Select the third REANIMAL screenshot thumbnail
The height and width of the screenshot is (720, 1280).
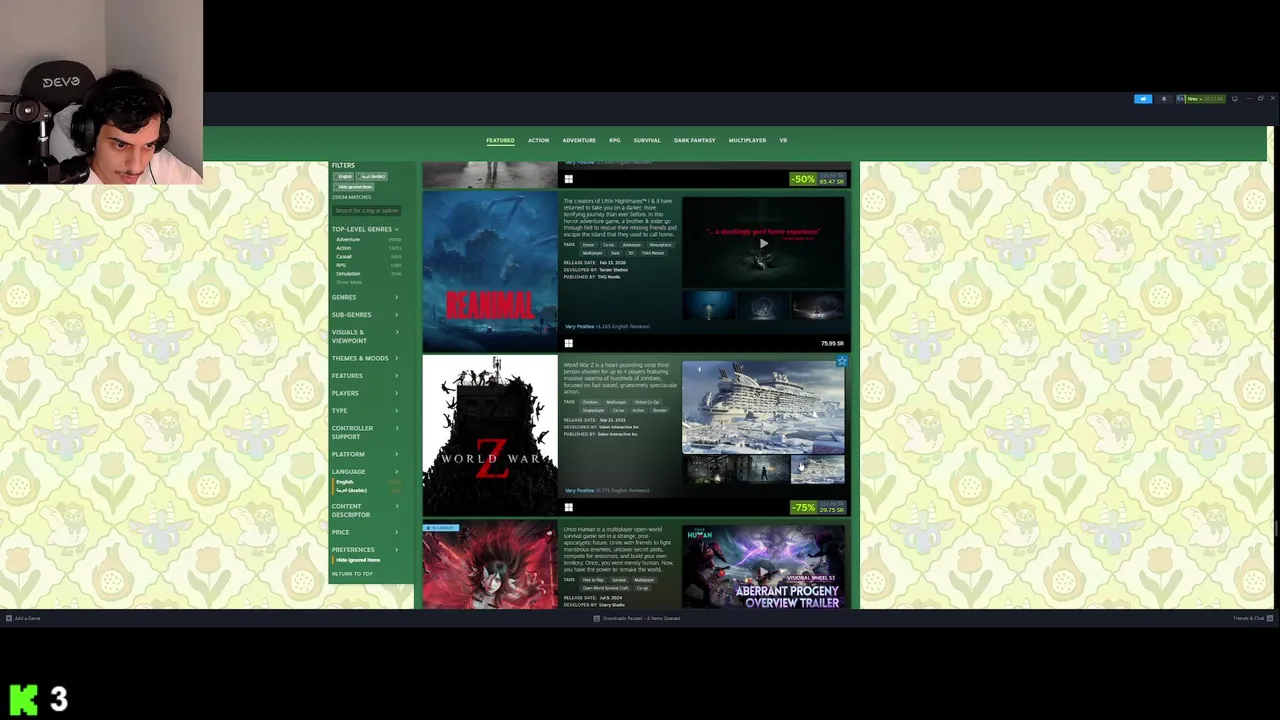pyautogui.click(x=818, y=305)
